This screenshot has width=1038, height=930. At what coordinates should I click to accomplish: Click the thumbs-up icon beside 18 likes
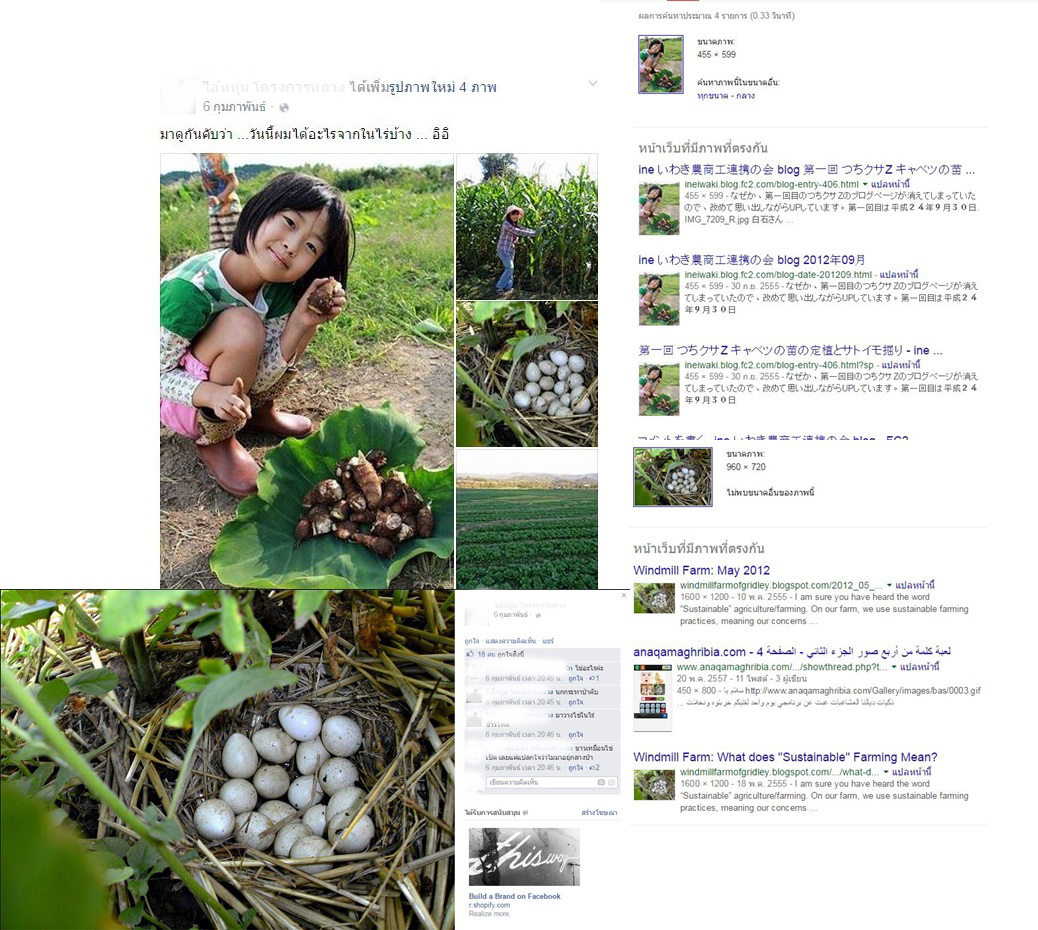[470, 654]
